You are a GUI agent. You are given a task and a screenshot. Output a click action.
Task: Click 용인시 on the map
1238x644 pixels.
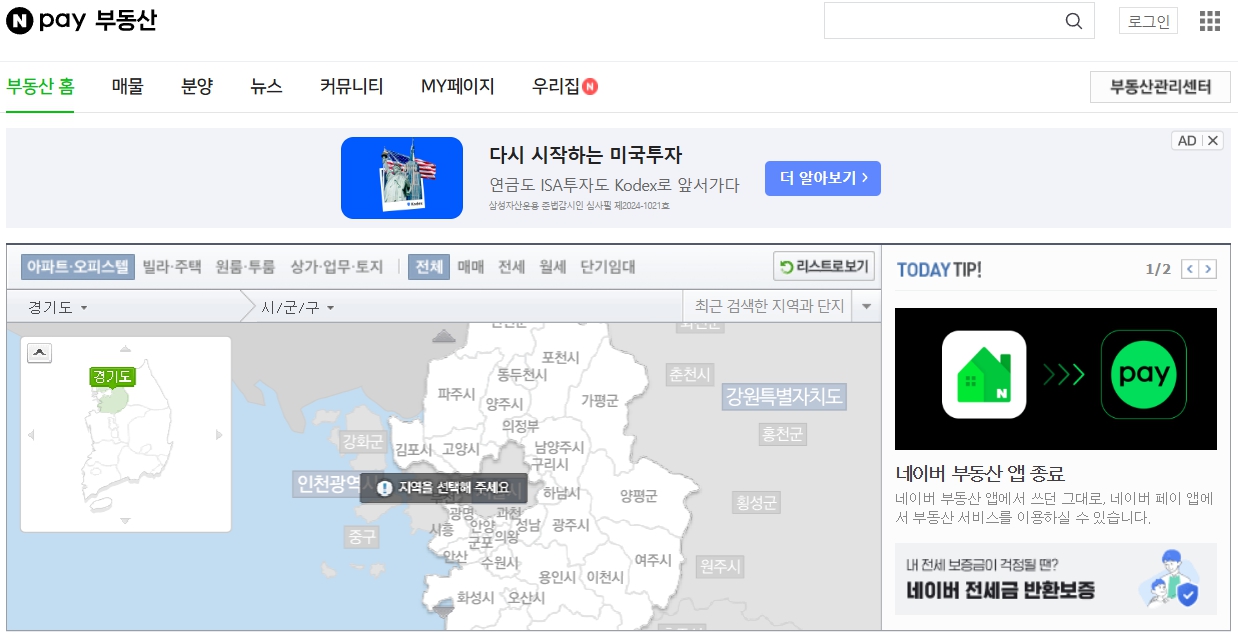pos(557,577)
